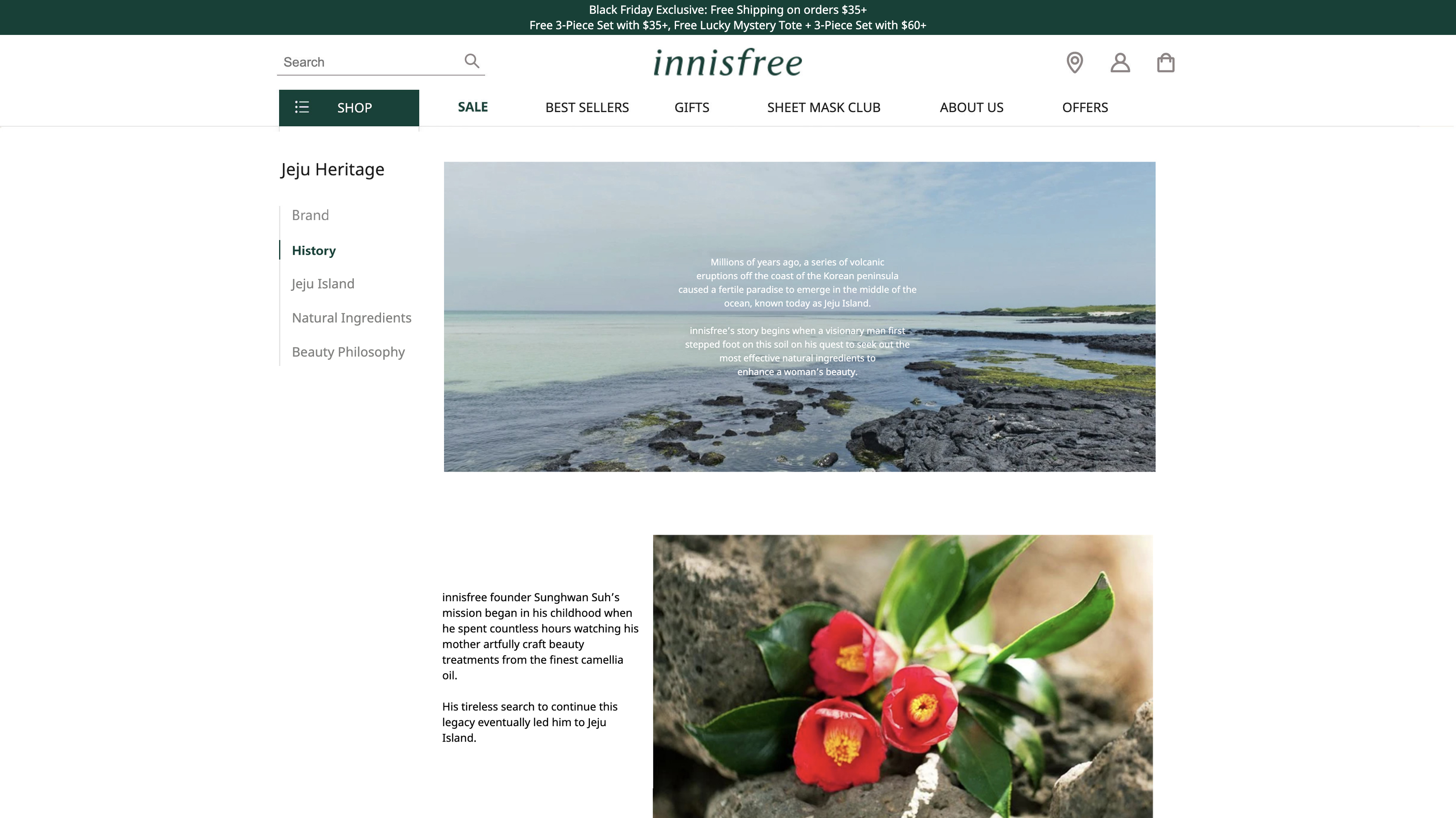This screenshot has height=818, width=1456.
Task: Expand the SHOP menu button
Action: (354, 108)
